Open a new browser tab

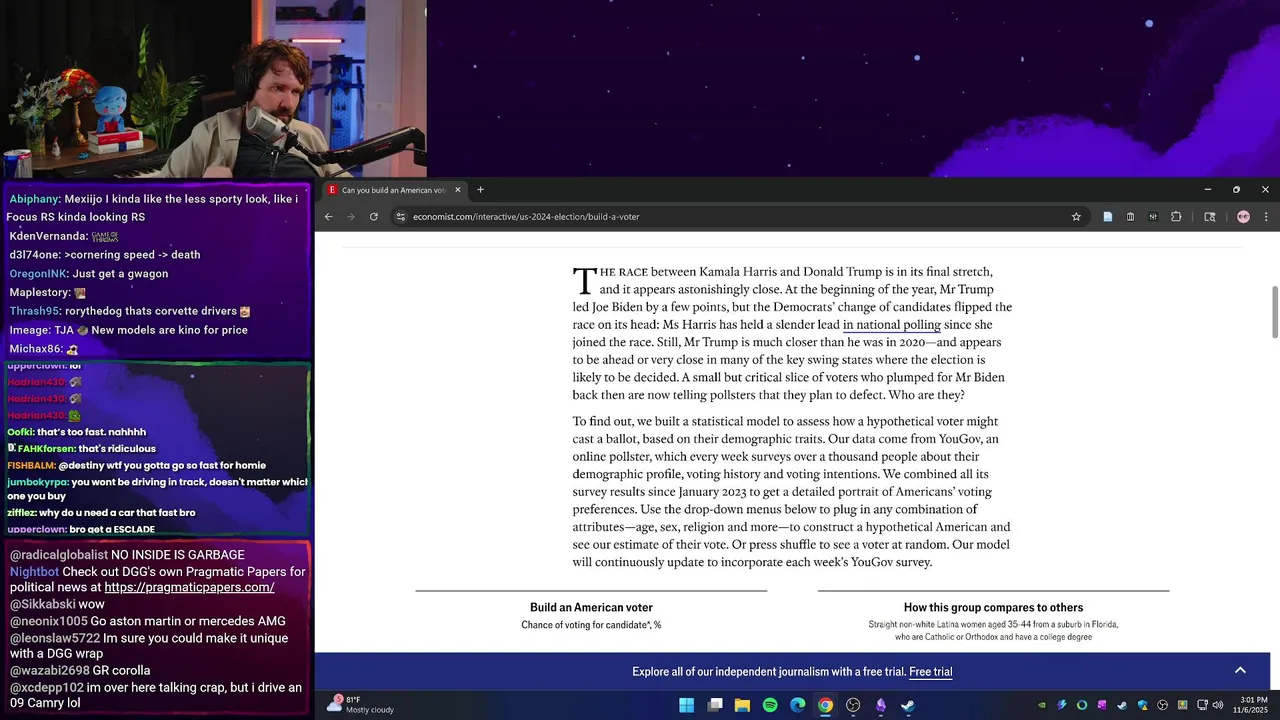point(480,190)
